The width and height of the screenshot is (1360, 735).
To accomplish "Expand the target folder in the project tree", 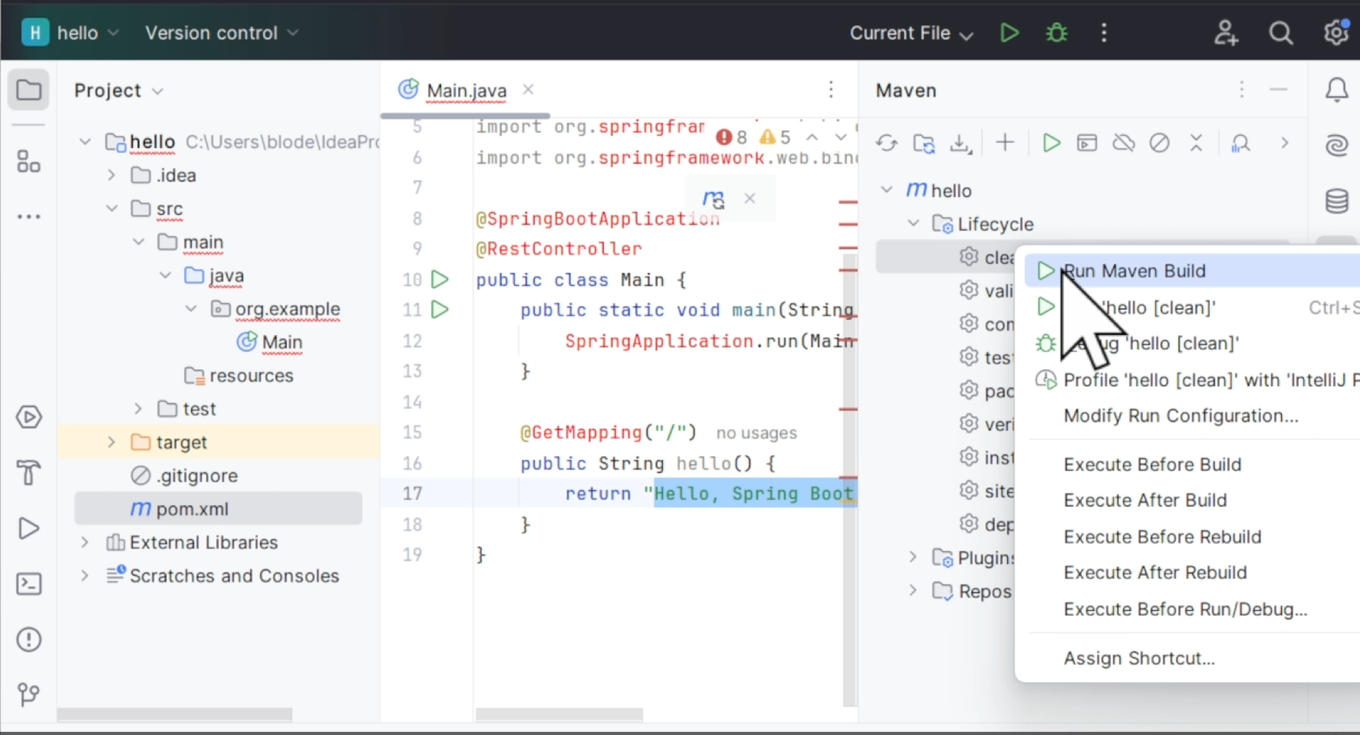I will 112,442.
